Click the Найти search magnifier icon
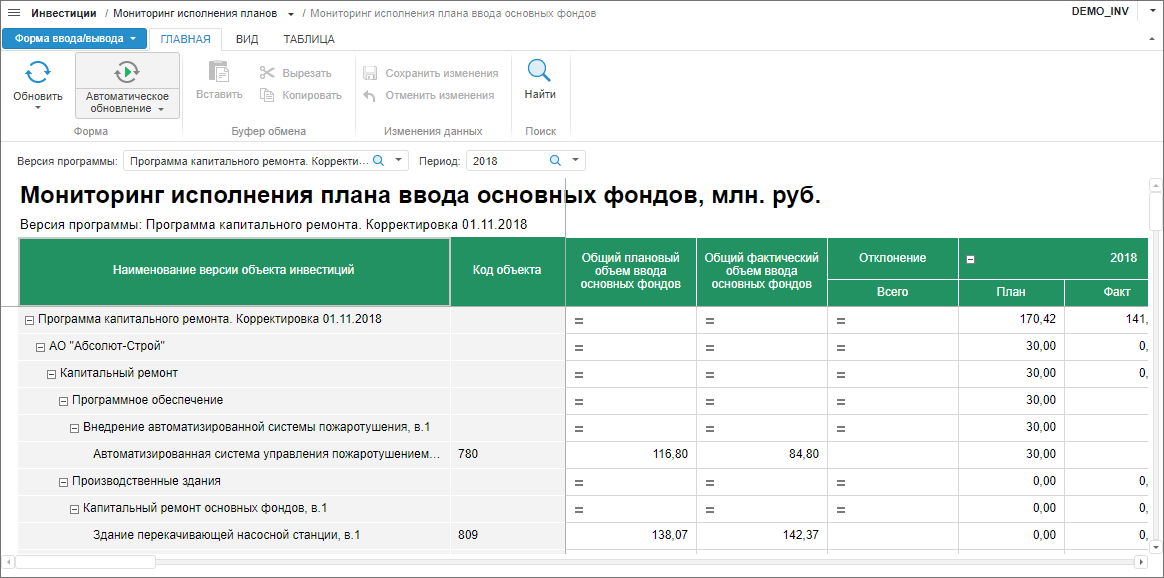The image size is (1164, 578). 539,72
